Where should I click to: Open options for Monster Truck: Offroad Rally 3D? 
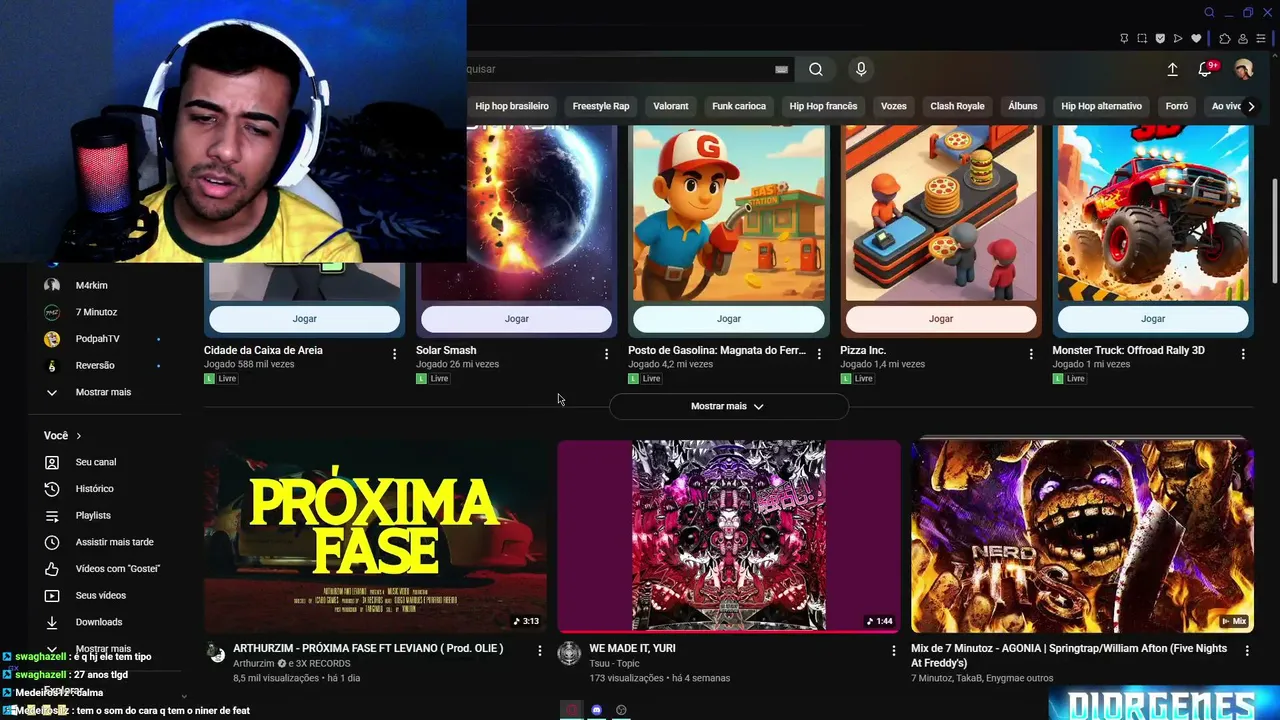[1243, 354]
